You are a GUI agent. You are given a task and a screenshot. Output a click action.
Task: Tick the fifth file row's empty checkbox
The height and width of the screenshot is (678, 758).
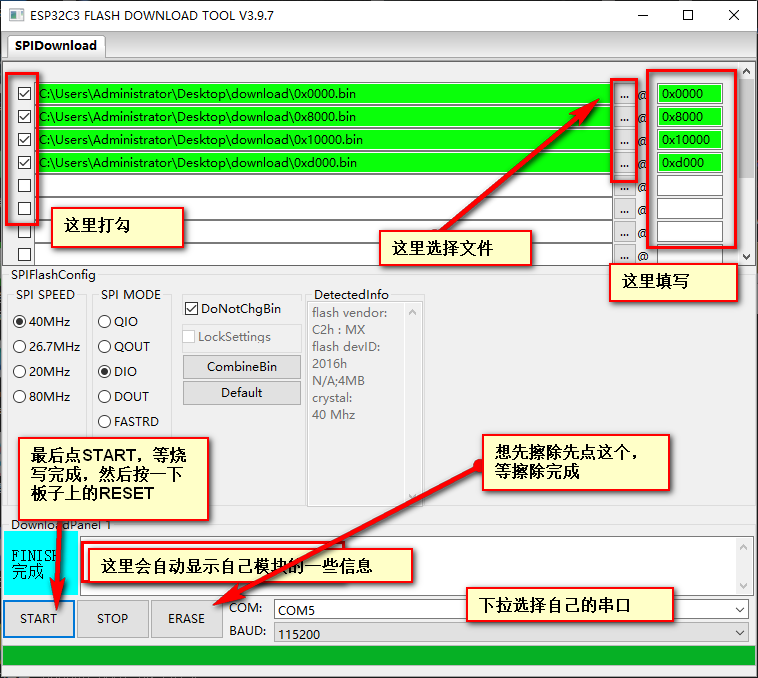pos(24,186)
